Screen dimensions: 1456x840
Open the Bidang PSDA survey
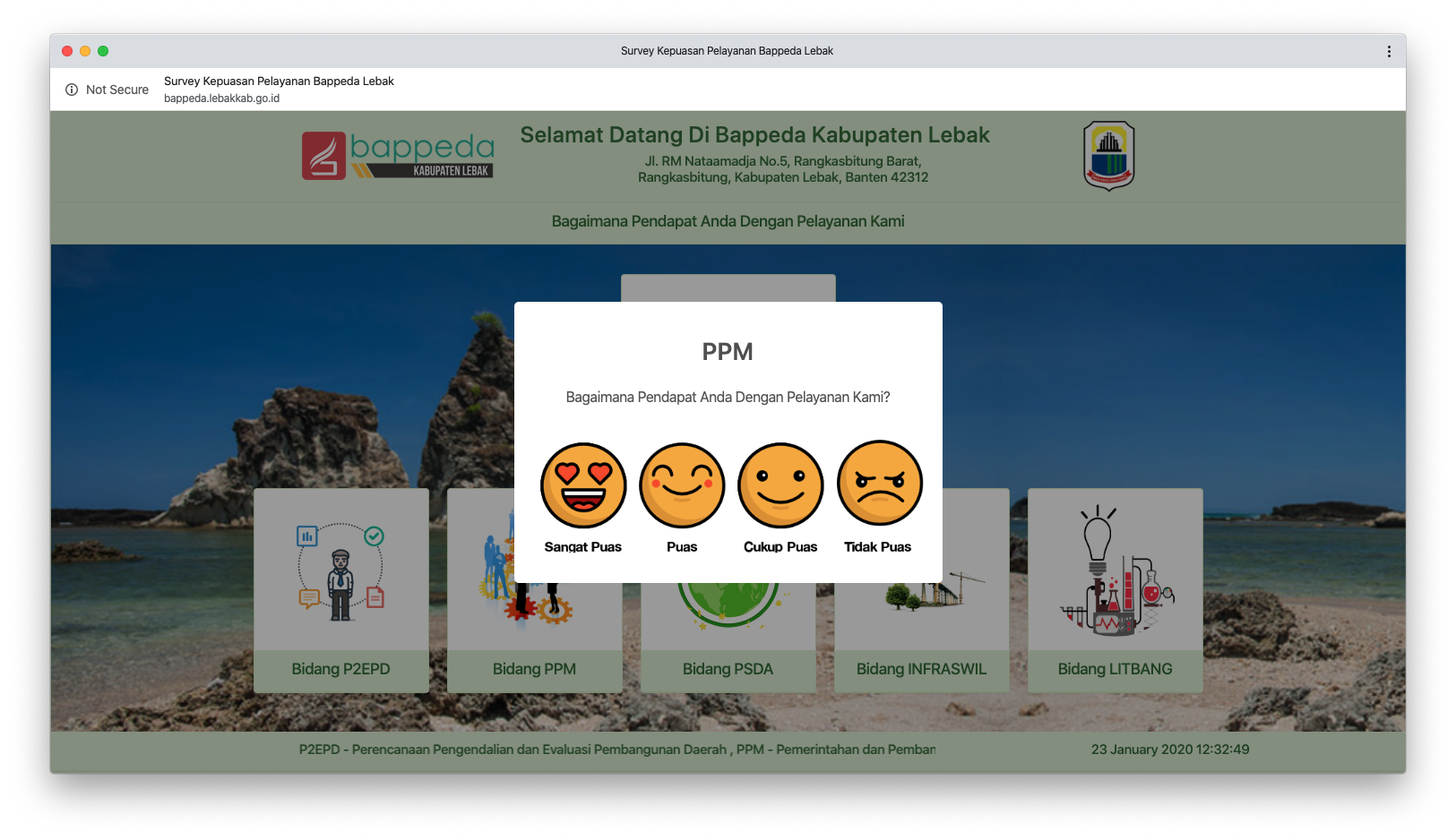click(728, 668)
